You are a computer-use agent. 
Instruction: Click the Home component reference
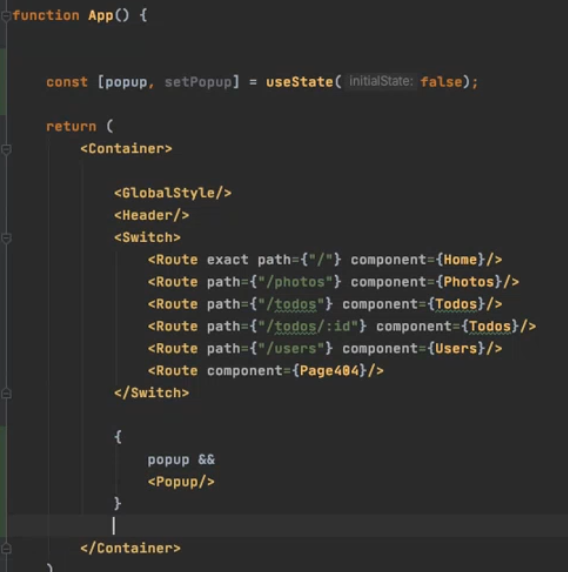460,260
